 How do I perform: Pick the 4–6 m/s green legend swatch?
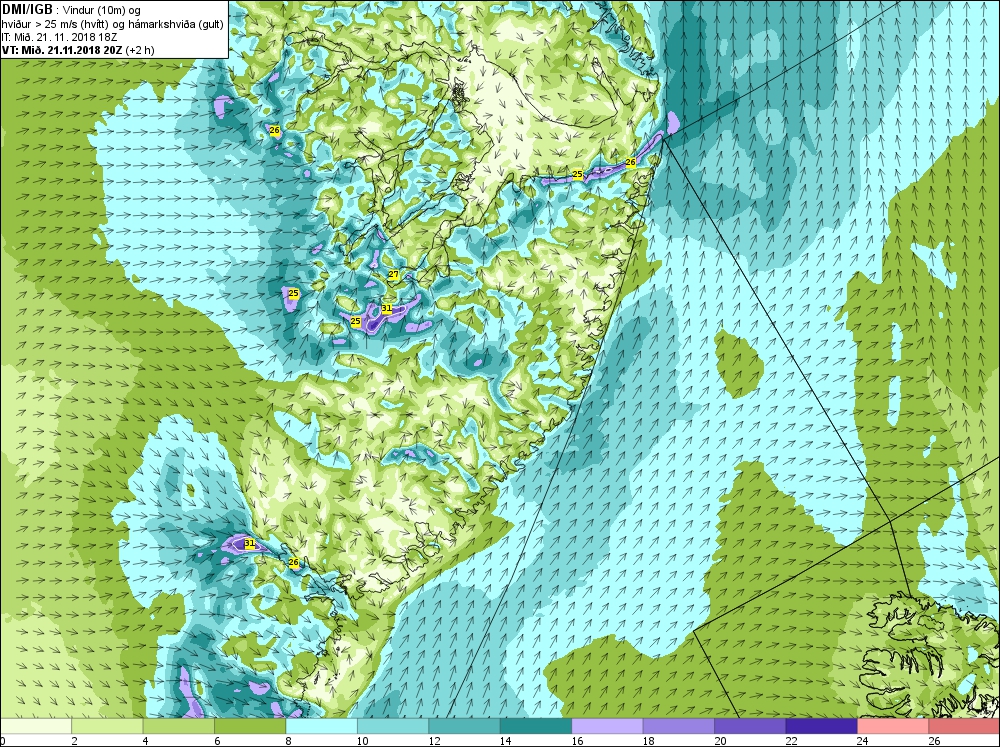point(179,726)
